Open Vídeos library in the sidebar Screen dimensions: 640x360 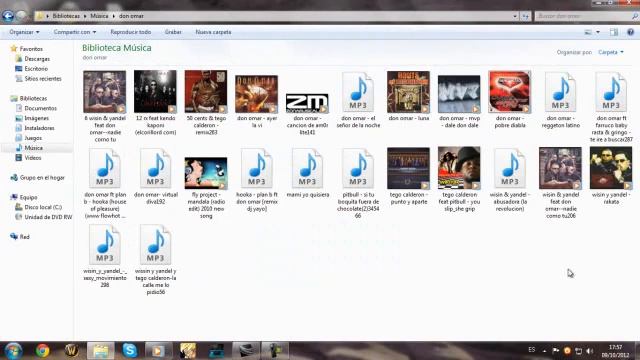pos(33,158)
